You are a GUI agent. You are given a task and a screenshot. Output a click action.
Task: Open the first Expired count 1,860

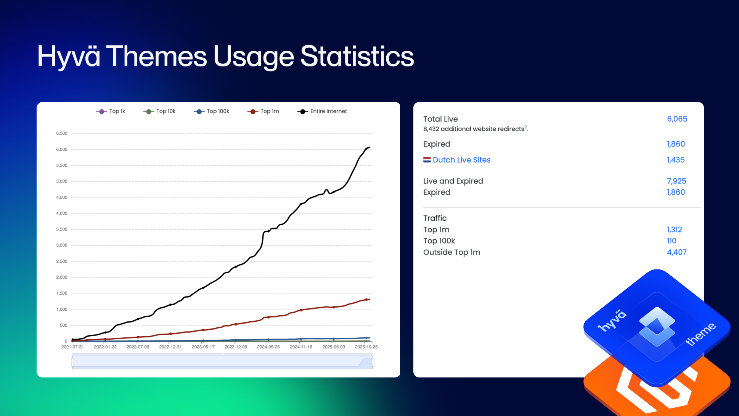coord(676,144)
